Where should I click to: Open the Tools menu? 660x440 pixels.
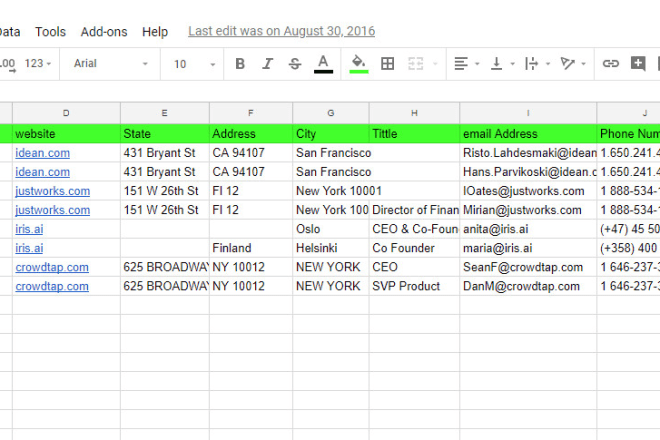click(51, 32)
